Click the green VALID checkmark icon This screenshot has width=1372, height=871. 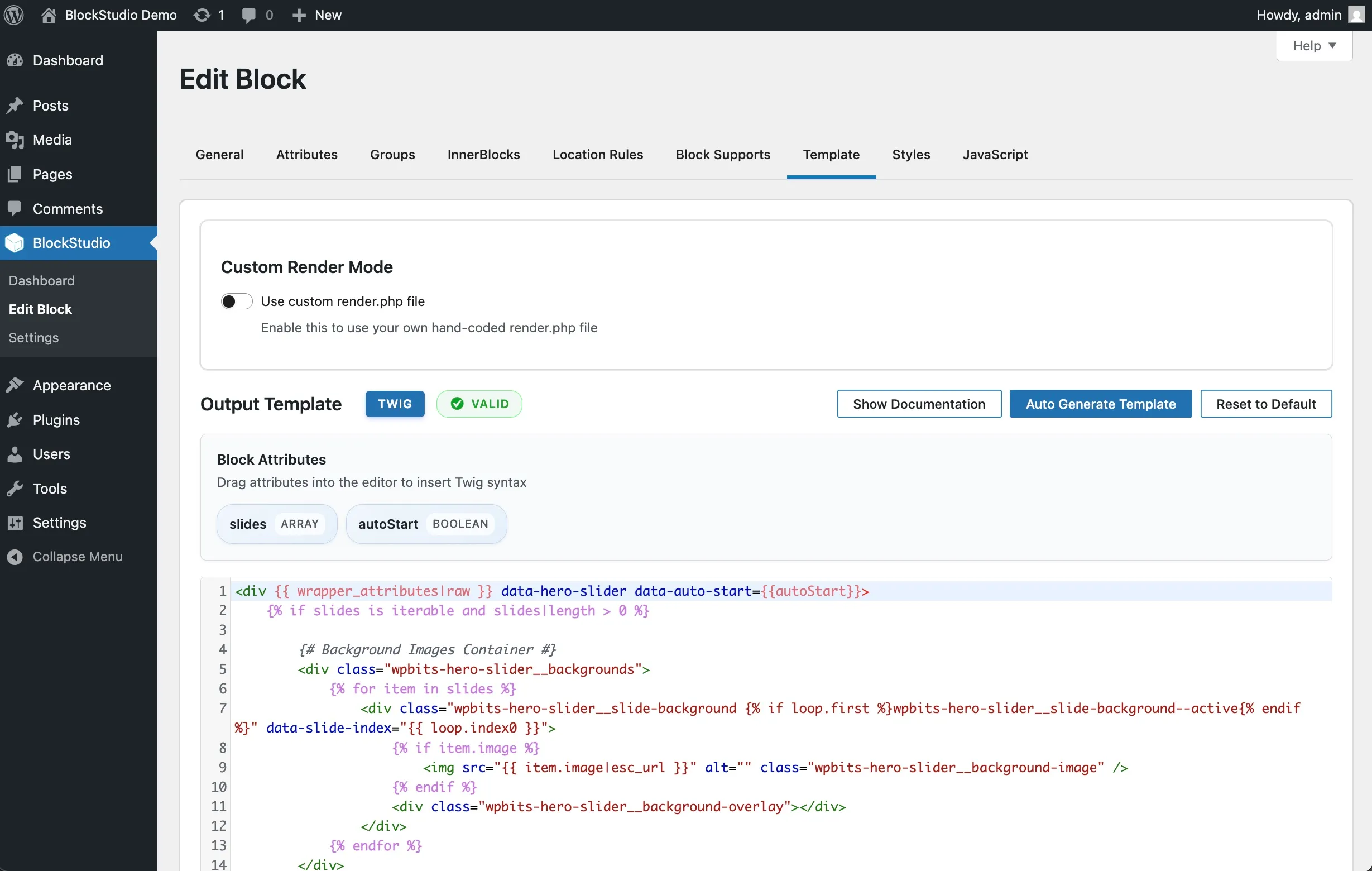click(x=457, y=404)
